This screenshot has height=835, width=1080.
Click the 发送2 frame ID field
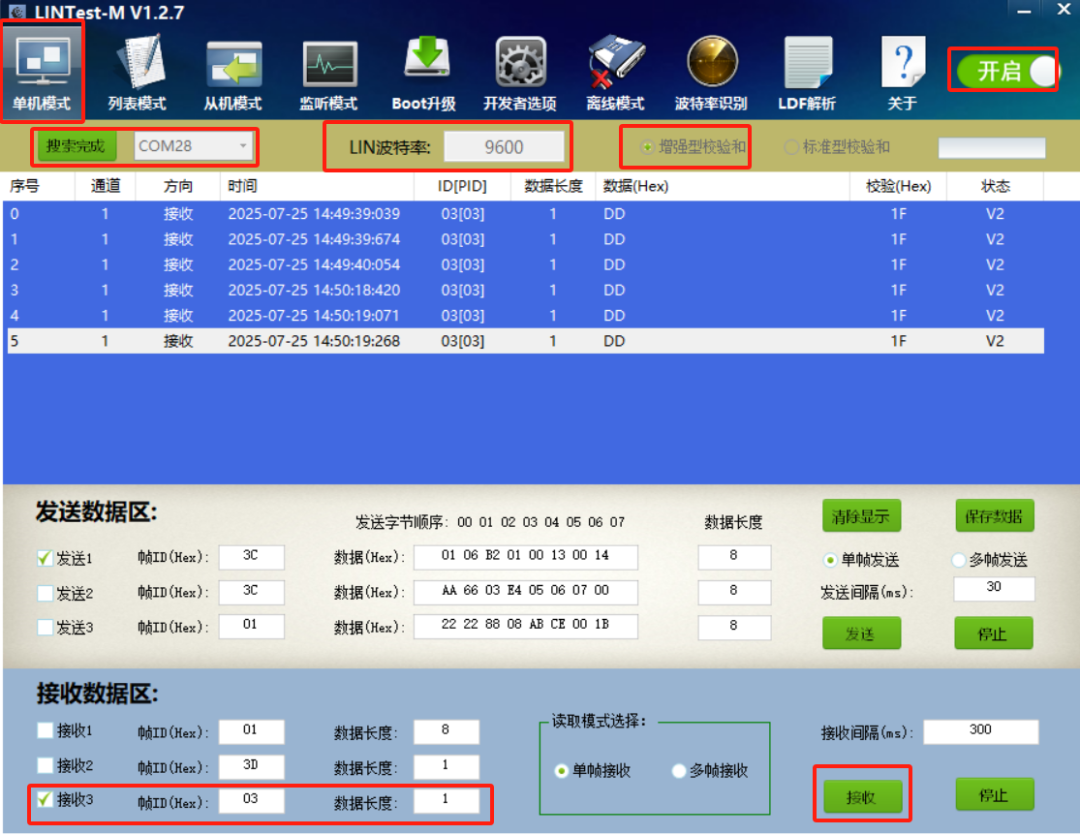pos(251,591)
